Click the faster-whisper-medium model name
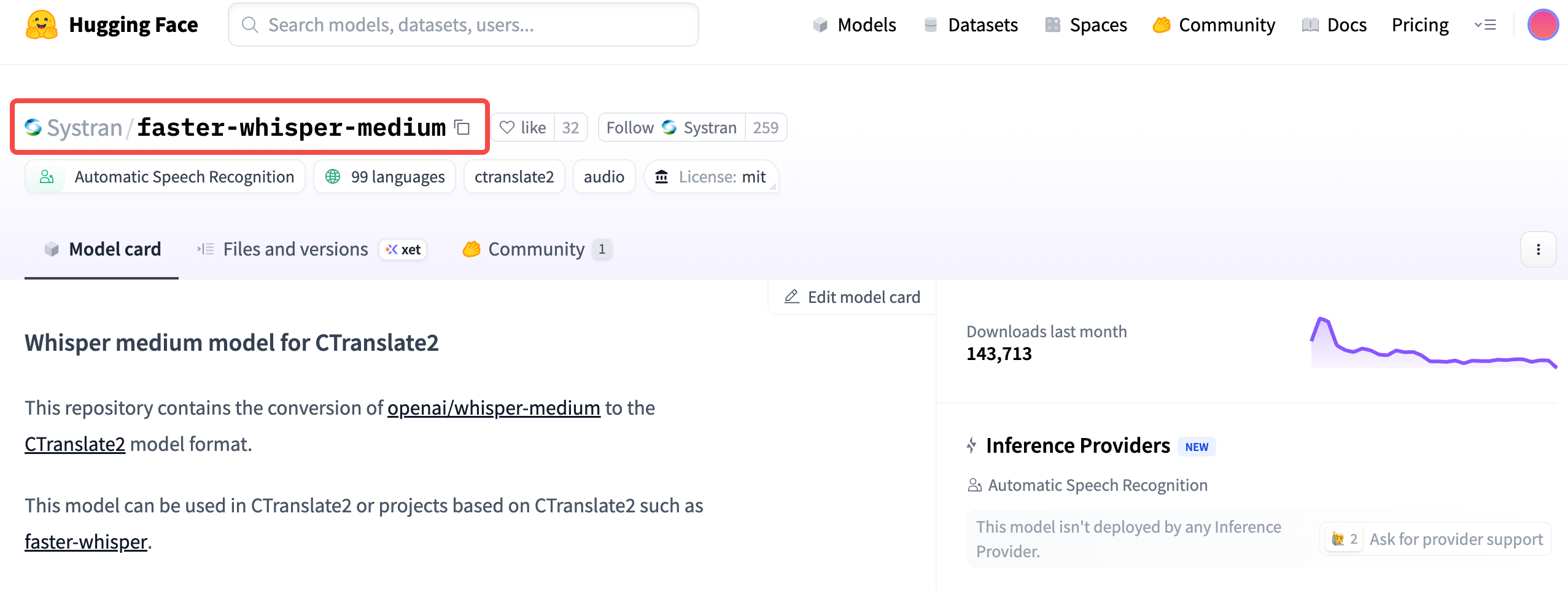Screen dimensions: 1568x591 coord(291,128)
